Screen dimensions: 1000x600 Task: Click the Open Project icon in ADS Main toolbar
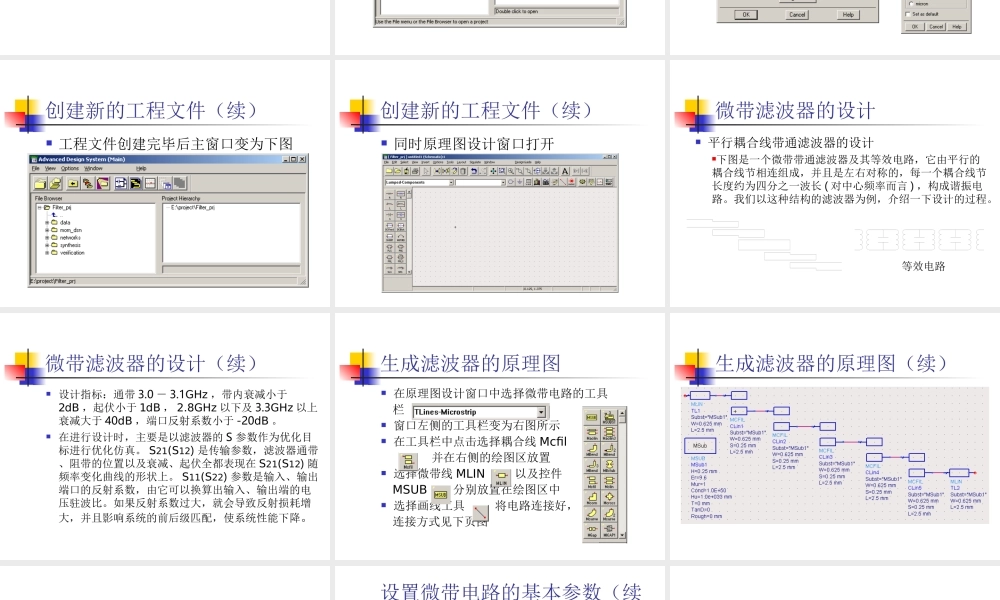pos(55,183)
